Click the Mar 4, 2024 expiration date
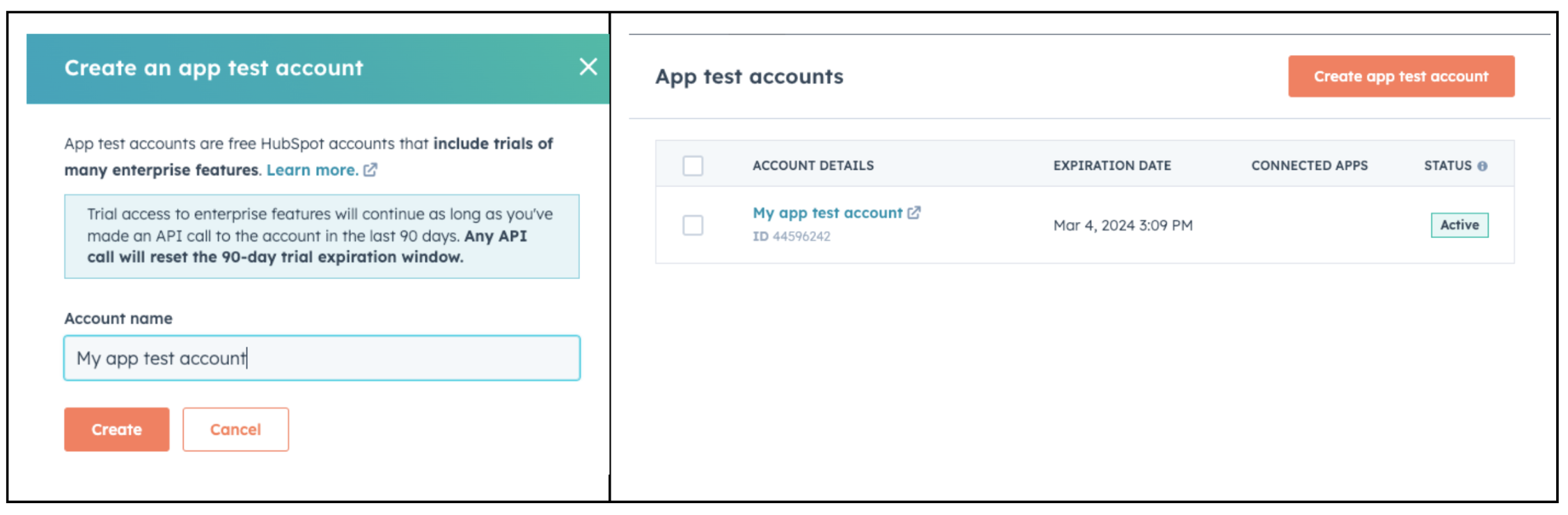Viewport: 1568px width, 515px height. pos(1122,225)
